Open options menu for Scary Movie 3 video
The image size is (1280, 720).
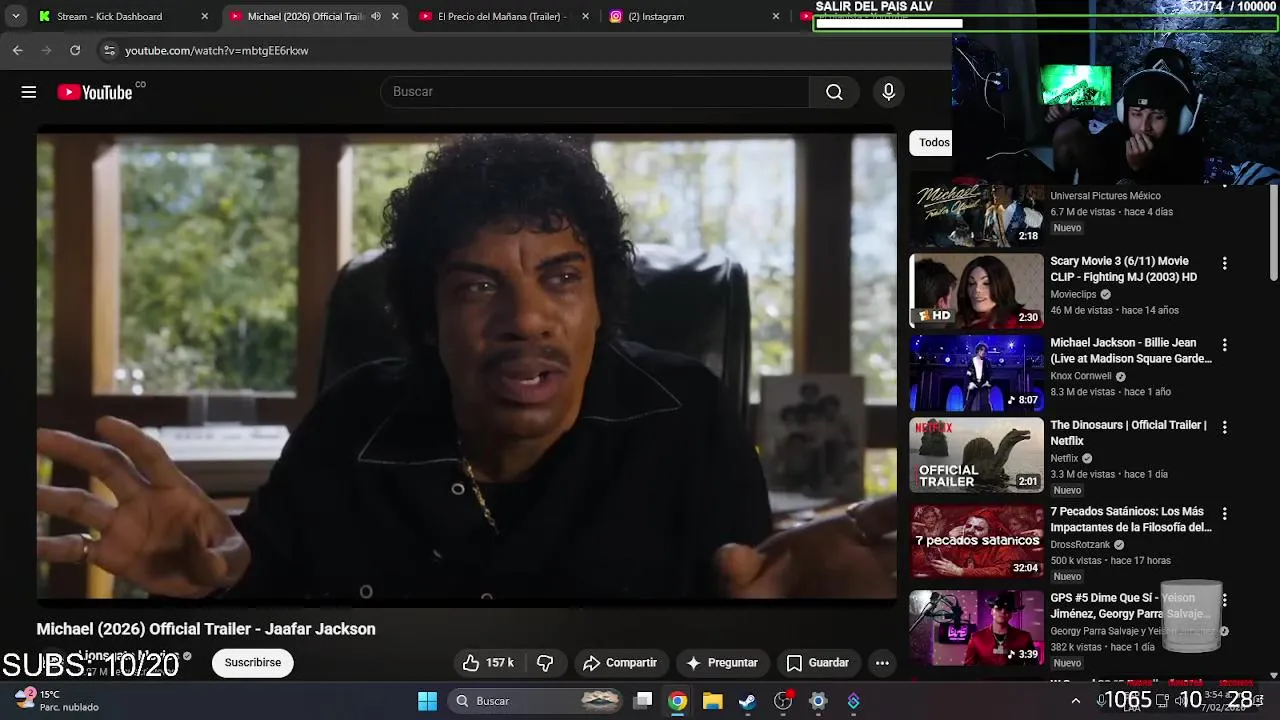pos(1224,263)
